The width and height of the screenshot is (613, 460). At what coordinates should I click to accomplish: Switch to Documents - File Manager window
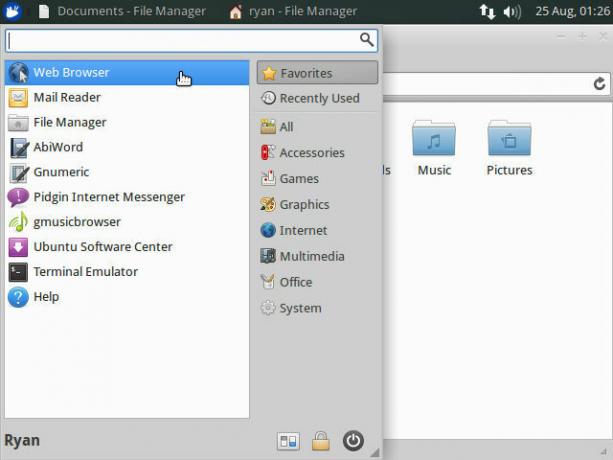pyautogui.click(x=122, y=11)
